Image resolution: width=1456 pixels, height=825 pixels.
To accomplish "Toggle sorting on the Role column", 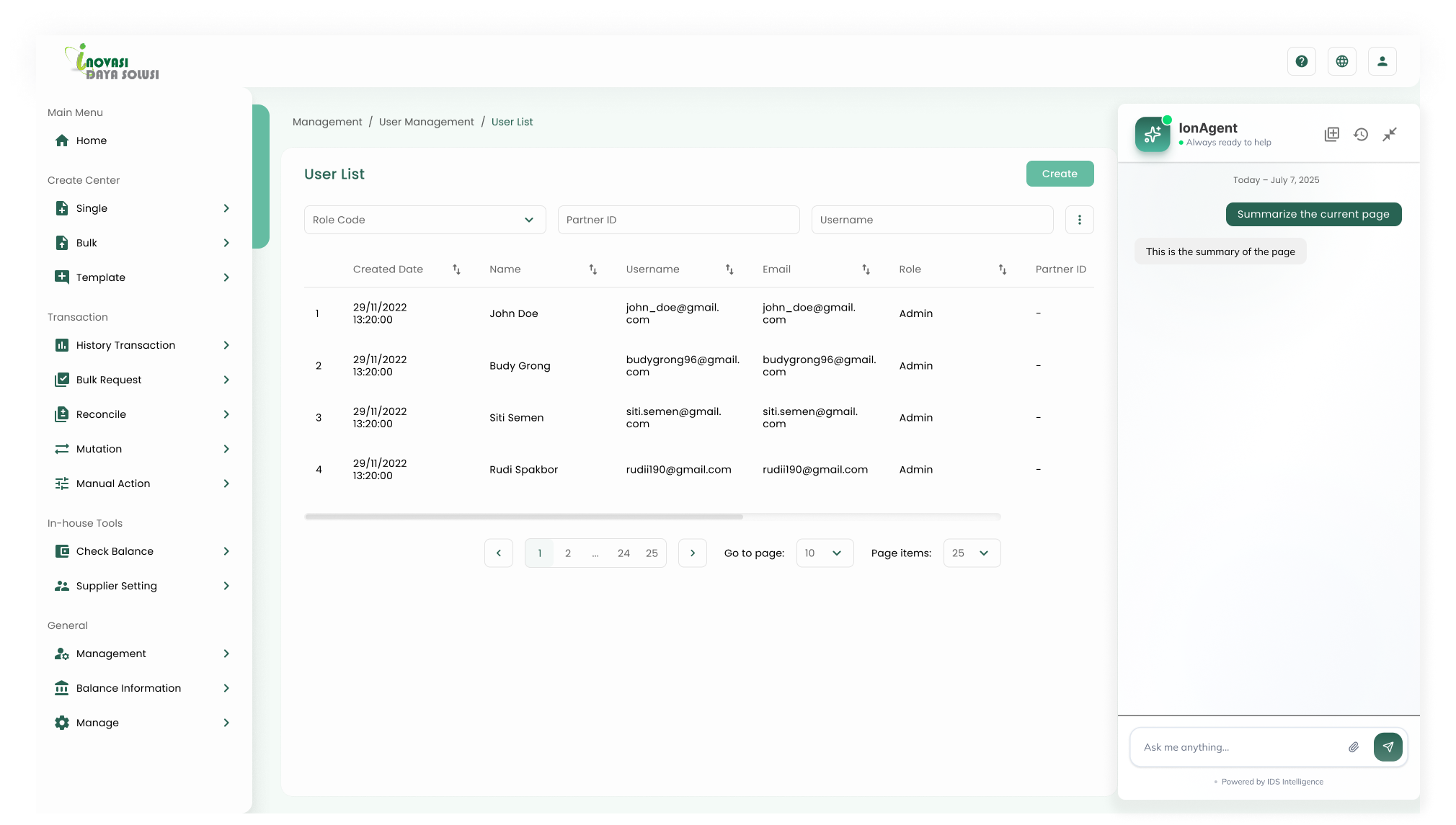I will 1002,269.
